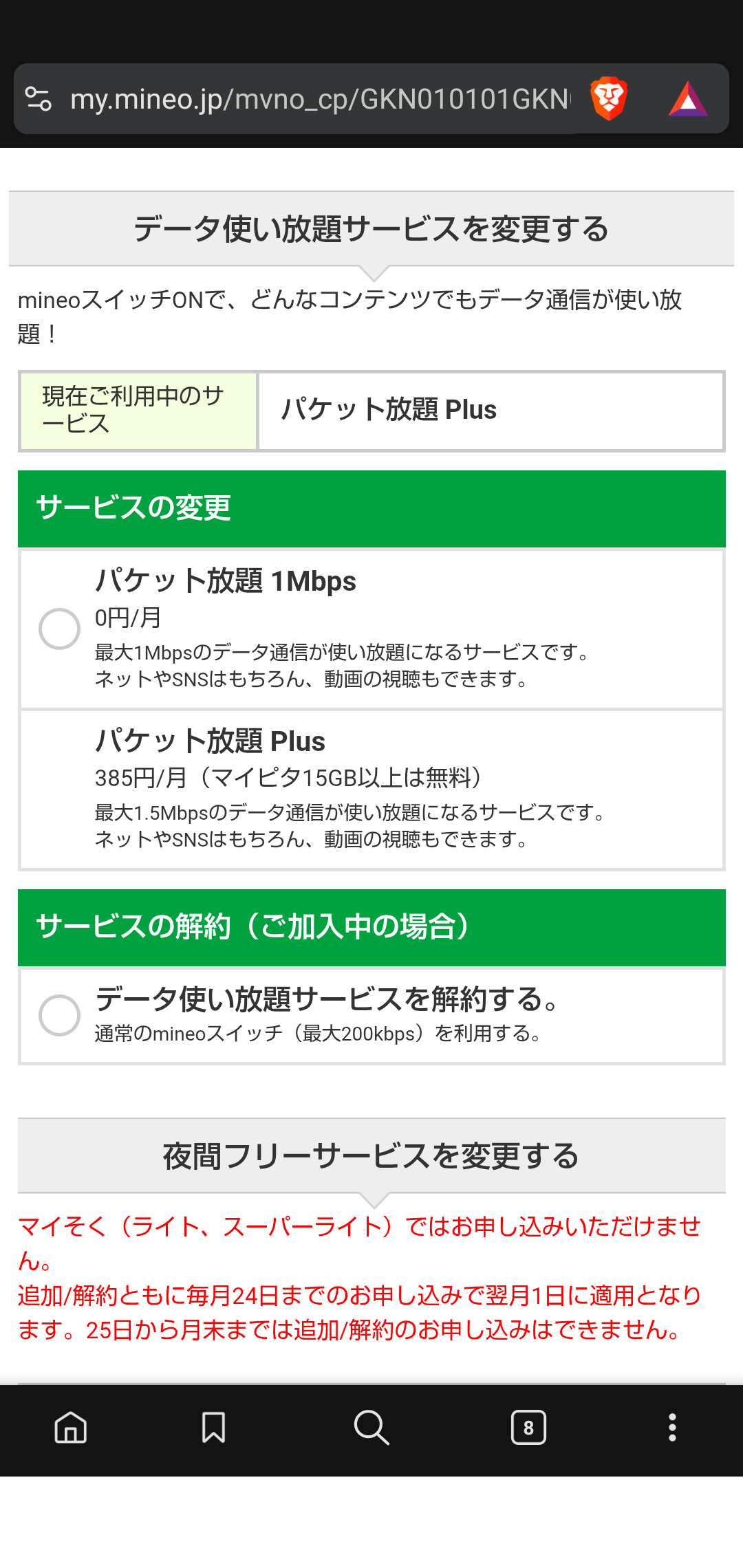The image size is (743, 1568).
Task: Open the tab switcher showing 8 tabs
Action: [528, 1428]
